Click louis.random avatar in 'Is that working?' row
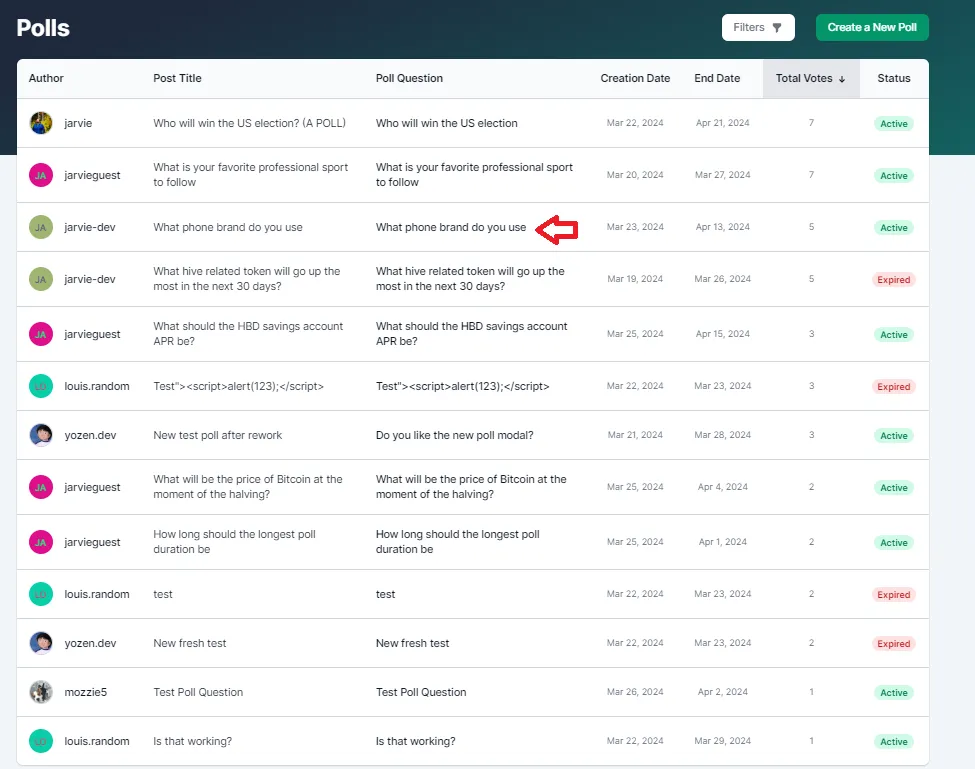 click(x=41, y=741)
